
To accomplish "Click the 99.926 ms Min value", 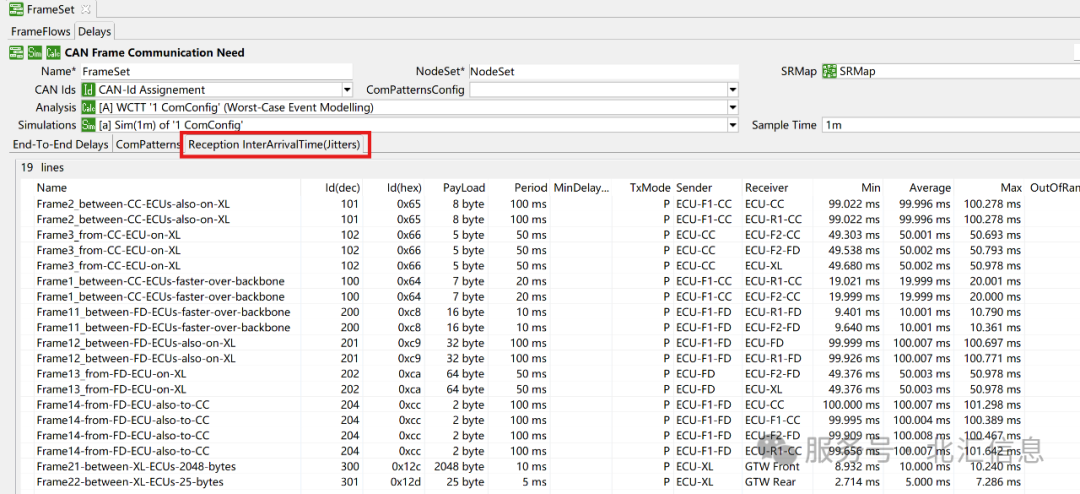I will [x=855, y=358].
